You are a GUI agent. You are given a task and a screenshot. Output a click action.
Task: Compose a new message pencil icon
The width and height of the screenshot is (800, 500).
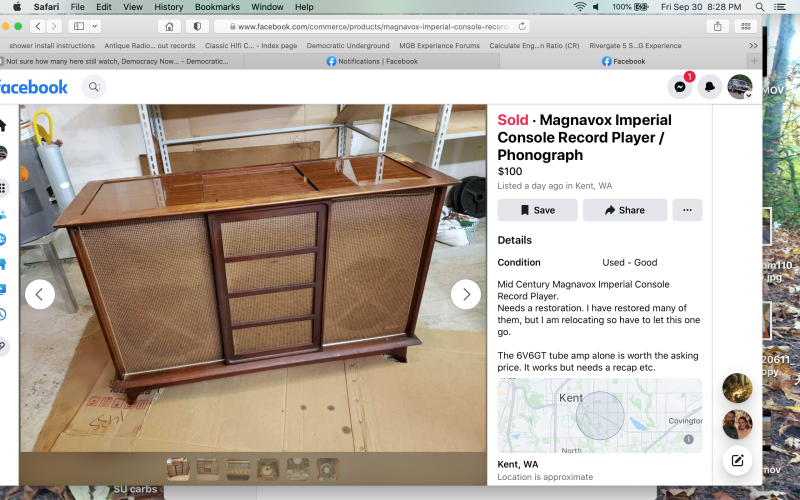[737, 461]
